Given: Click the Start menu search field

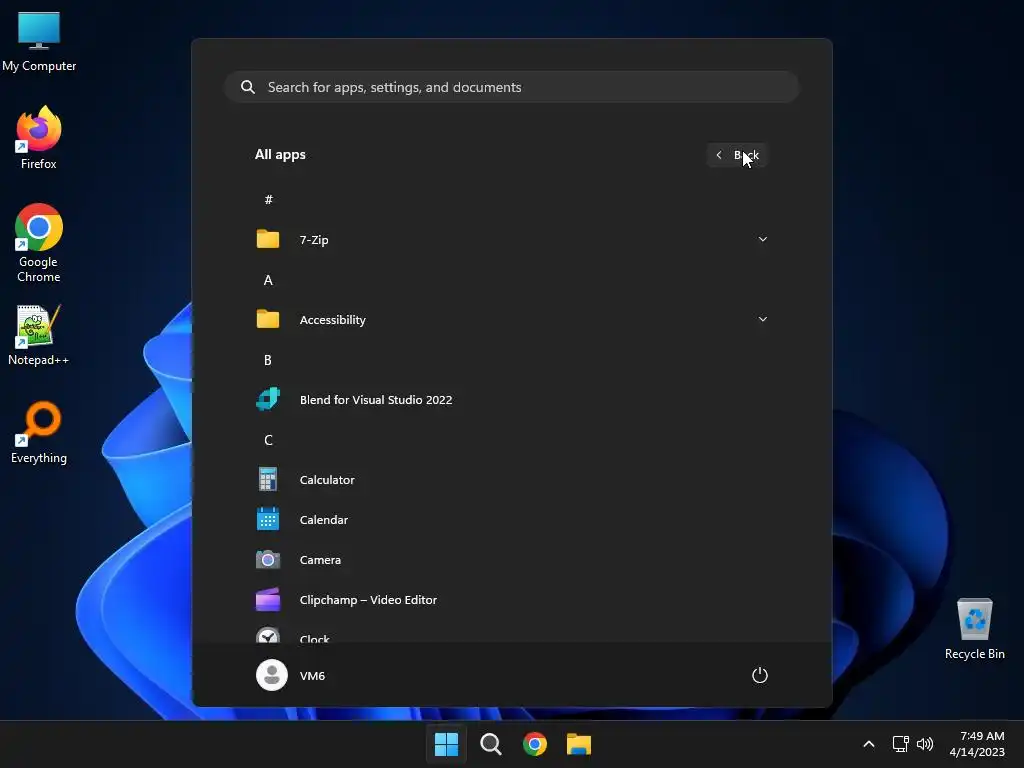Looking at the screenshot, I should (512, 87).
